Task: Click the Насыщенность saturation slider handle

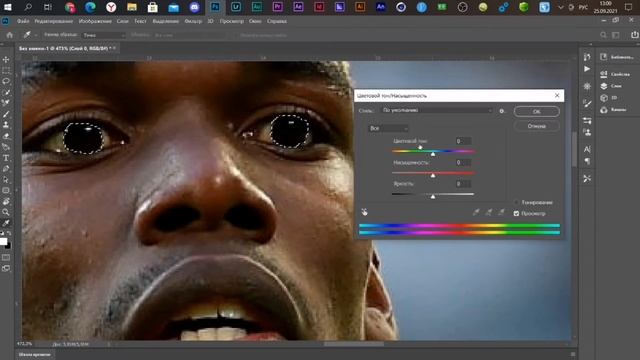Action: 433,175
